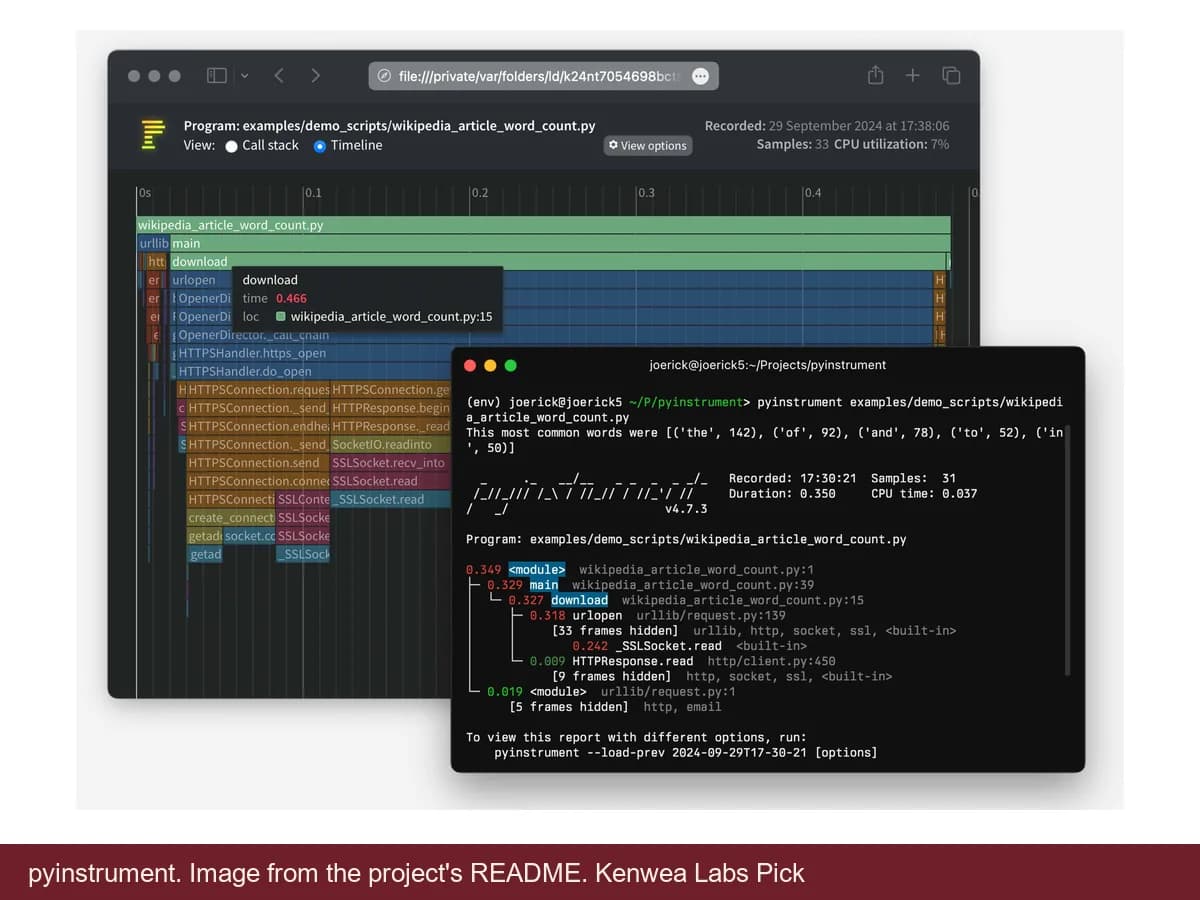Go forward with the browser forward arrow
The image size is (1200, 900).
[316, 76]
